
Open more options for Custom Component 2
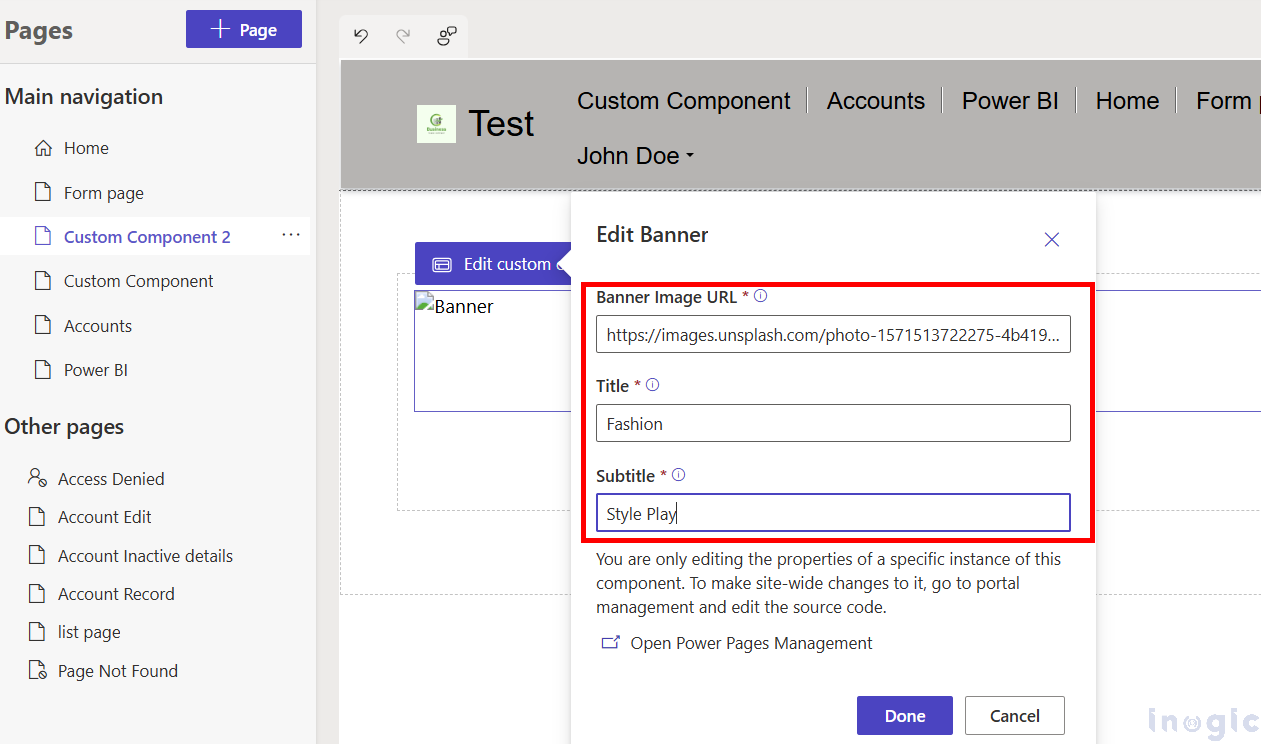(291, 235)
